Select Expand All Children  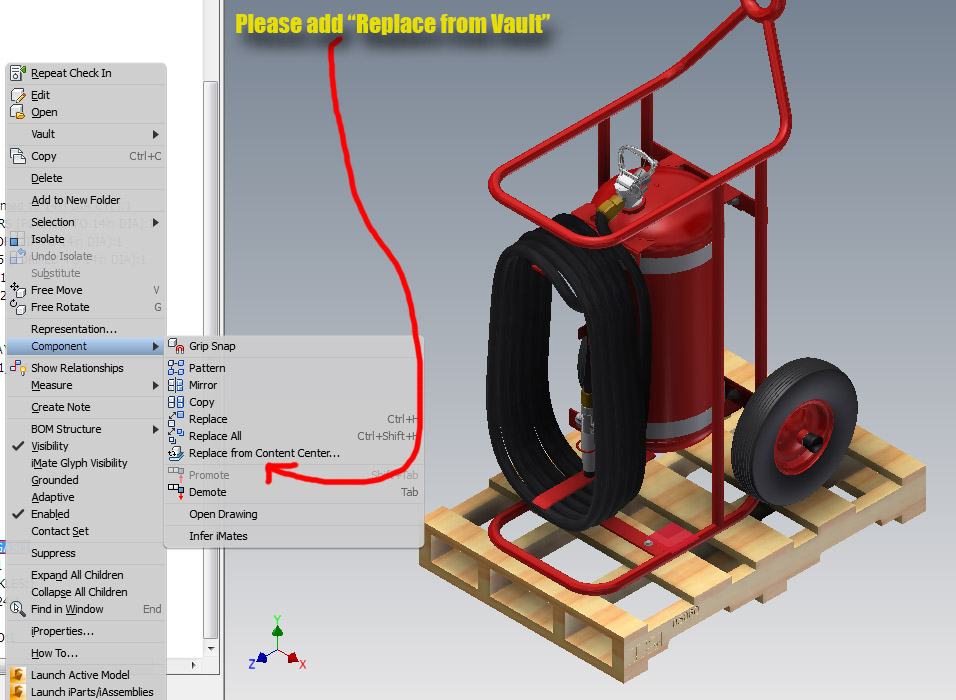click(85, 575)
